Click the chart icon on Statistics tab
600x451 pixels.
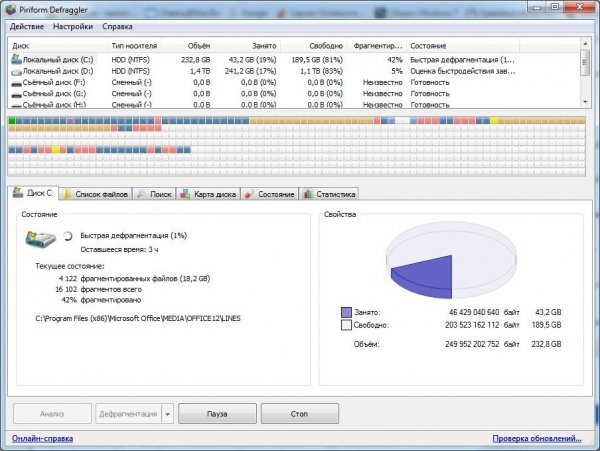[308, 194]
